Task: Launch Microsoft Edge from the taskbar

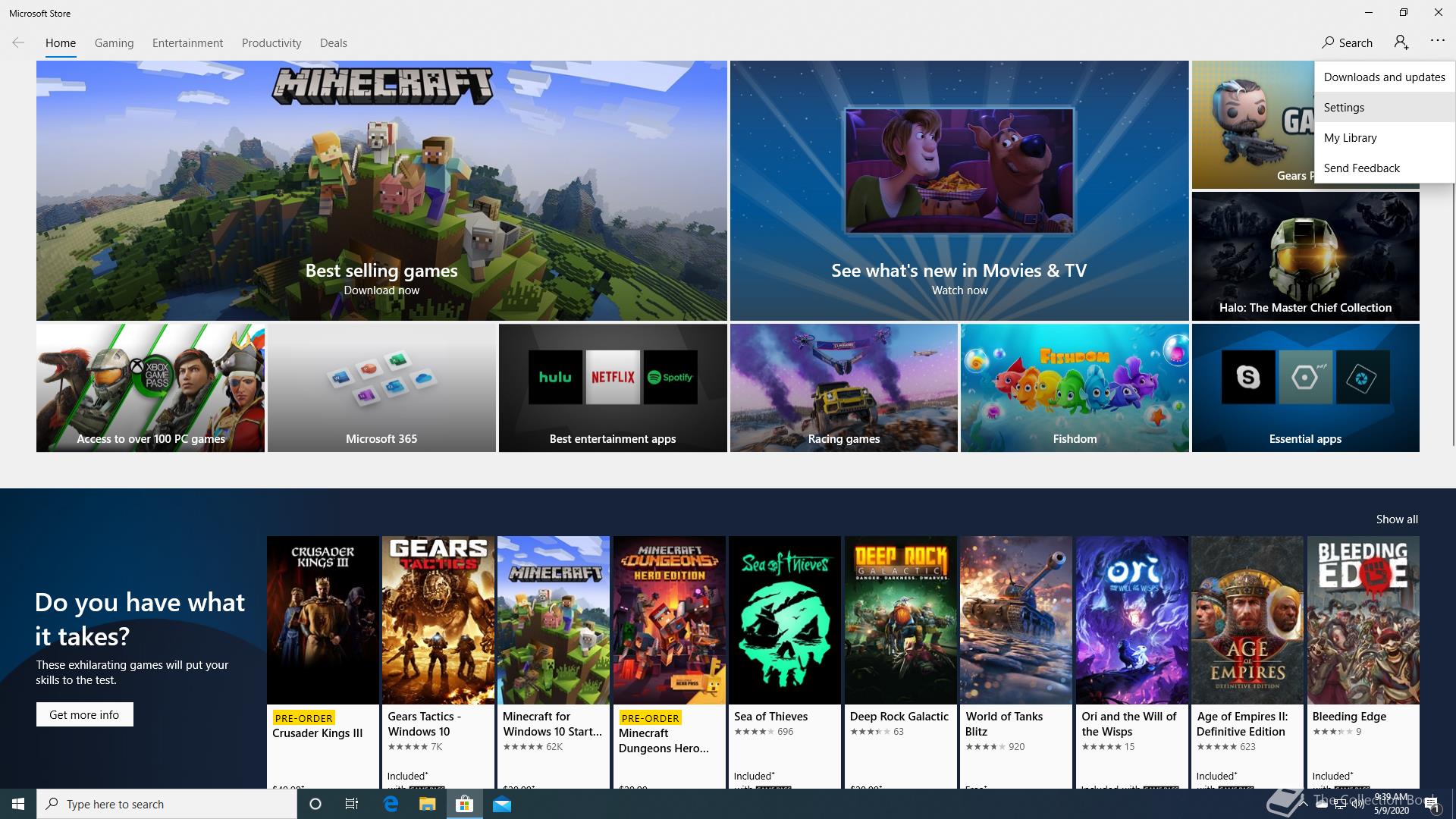Action: [x=391, y=804]
